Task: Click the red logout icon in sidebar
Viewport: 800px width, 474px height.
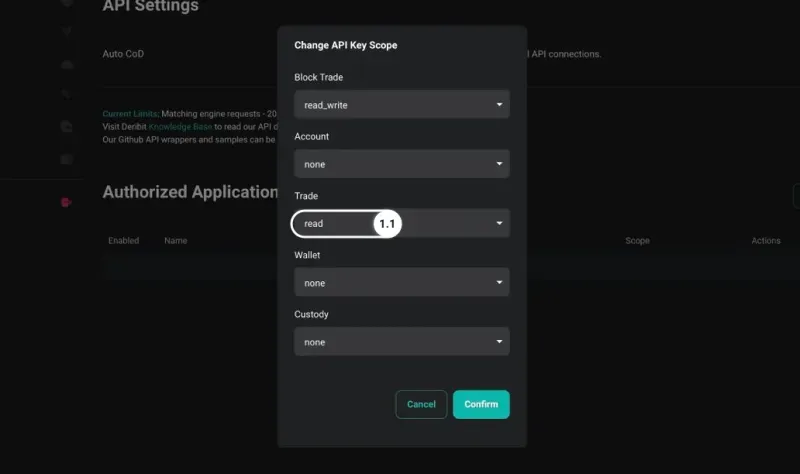Action: [x=66, y=203]
